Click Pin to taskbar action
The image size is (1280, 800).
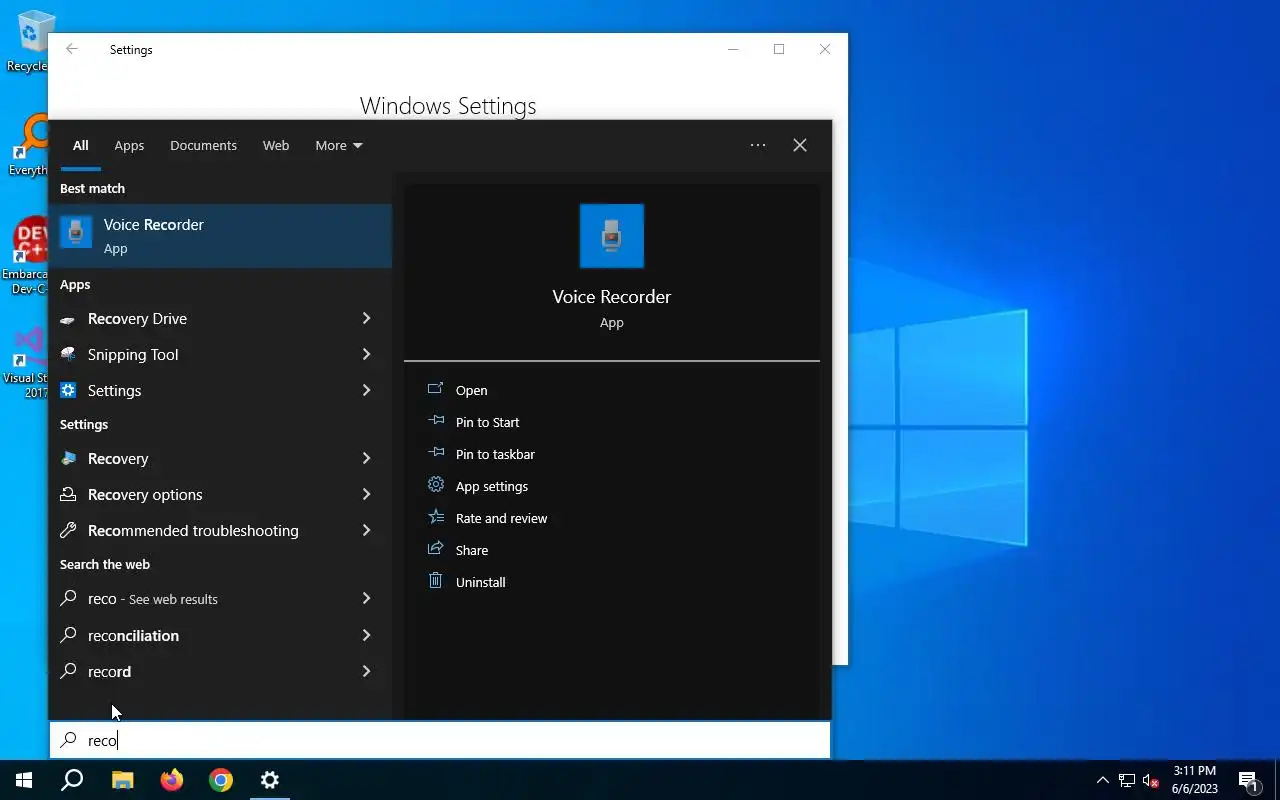click(x=495, y=454)
